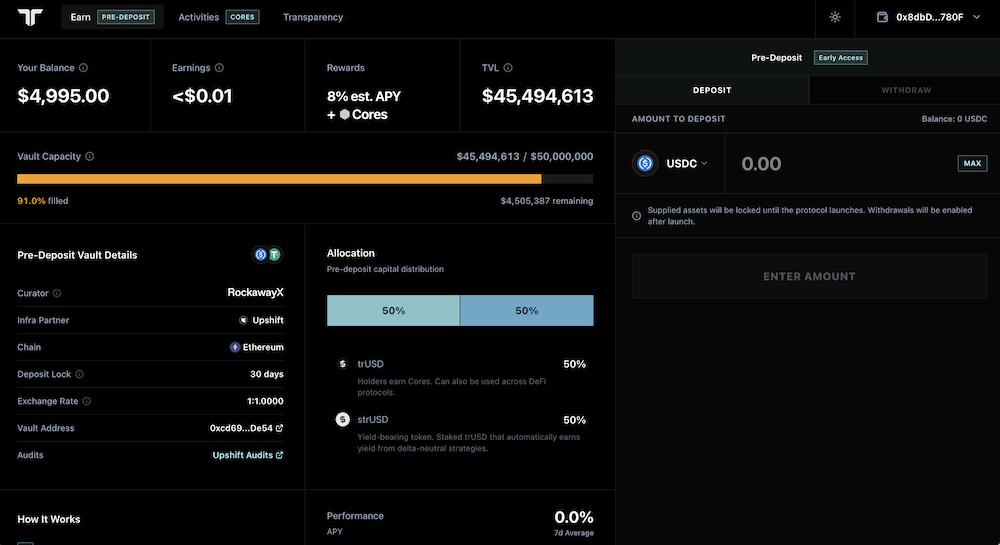Screen dimensions: 1000x545
Task: Click the USDC coin icon in deposit panel
Action: (645, 163)
